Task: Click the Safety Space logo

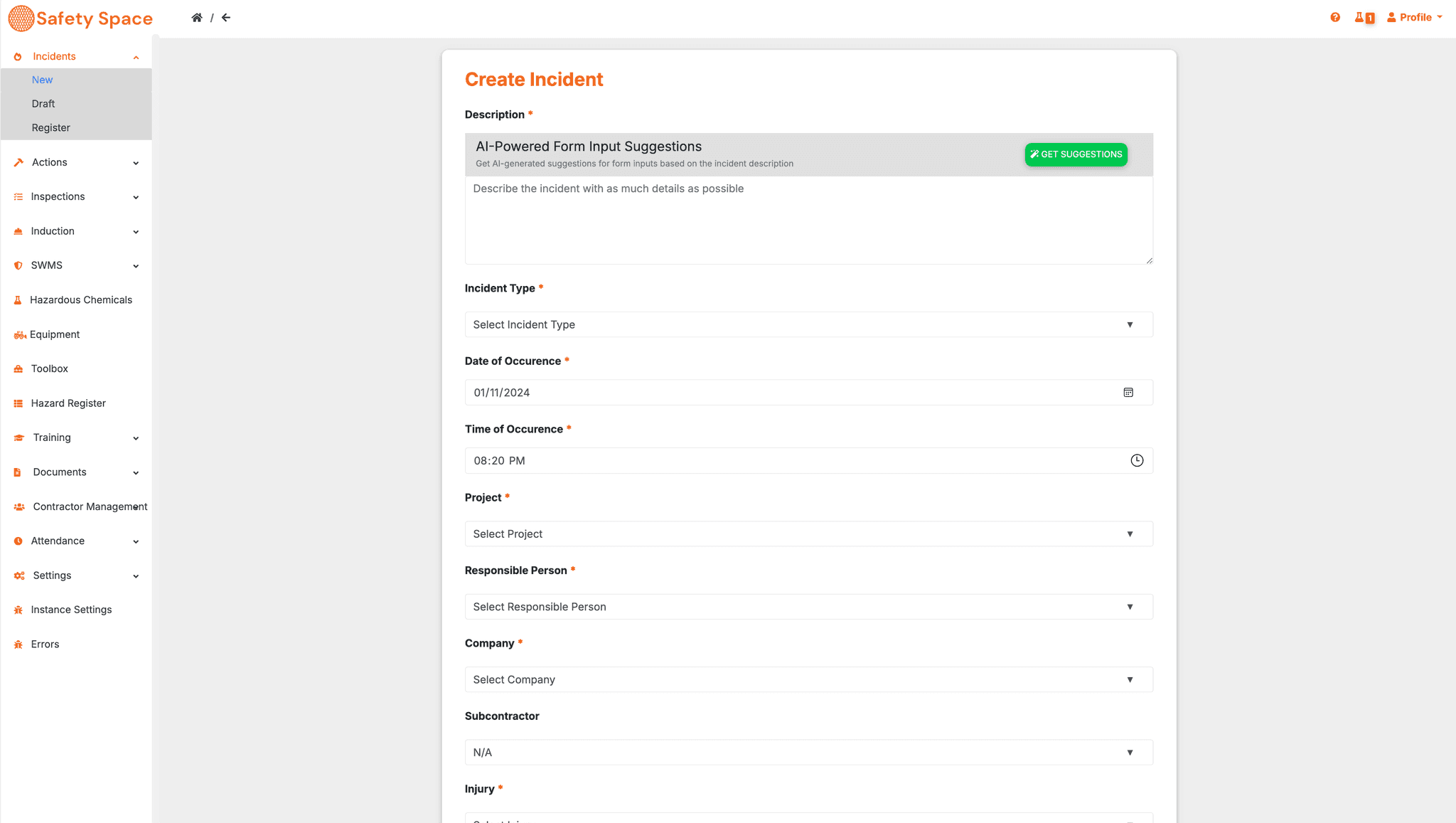Action: click(80, 18)
